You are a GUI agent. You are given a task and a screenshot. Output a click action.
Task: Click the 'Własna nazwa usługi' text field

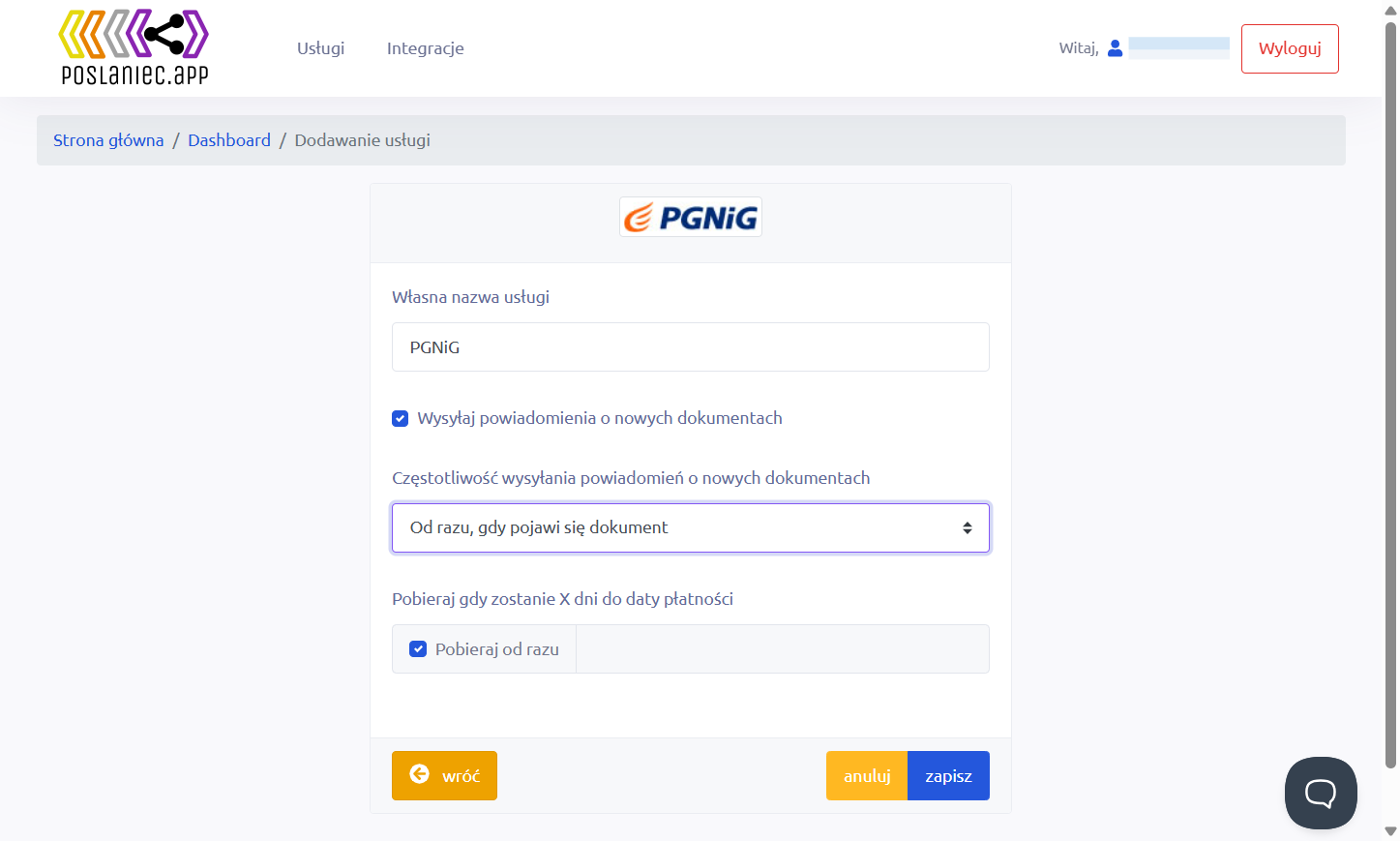pyautogui.click(x=691, y=347)
